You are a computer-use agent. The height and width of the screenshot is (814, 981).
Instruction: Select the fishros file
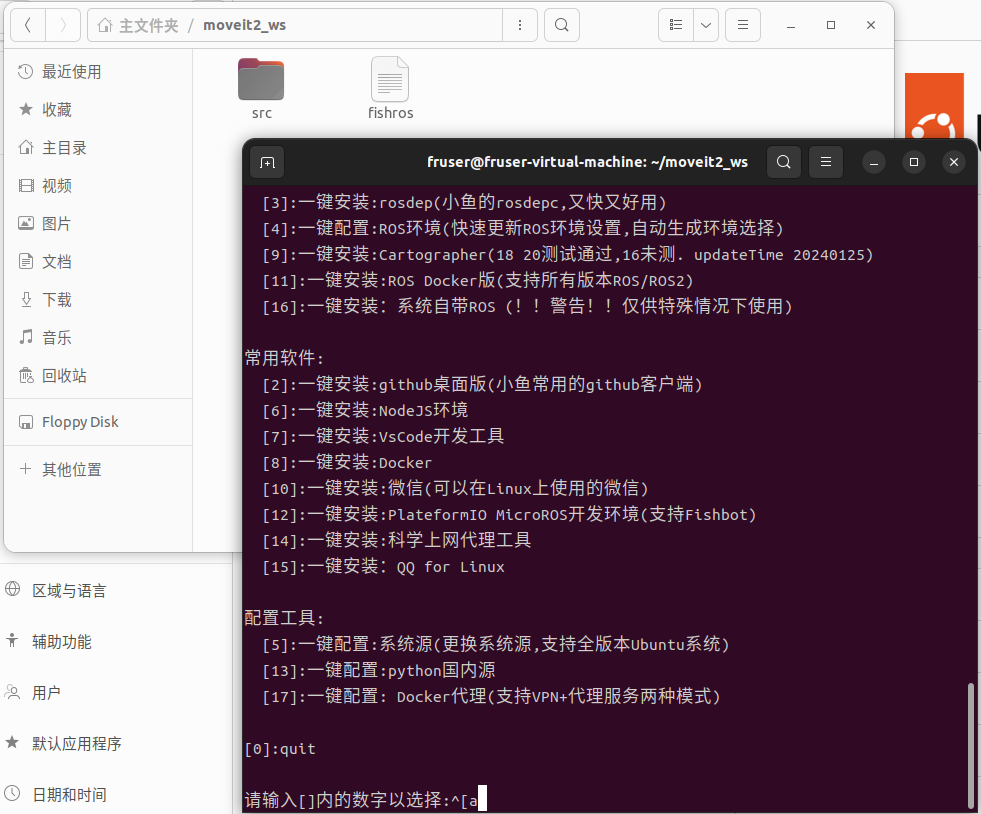390,88
